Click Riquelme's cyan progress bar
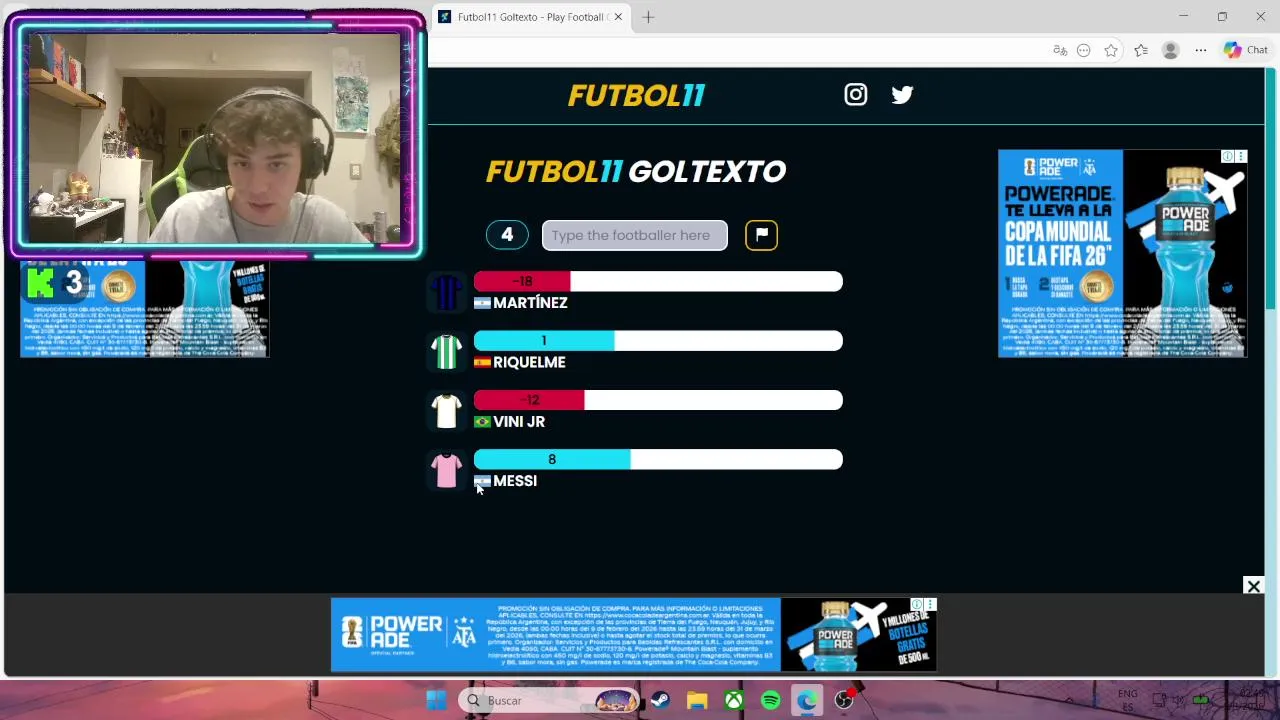 tap(544, 341)
